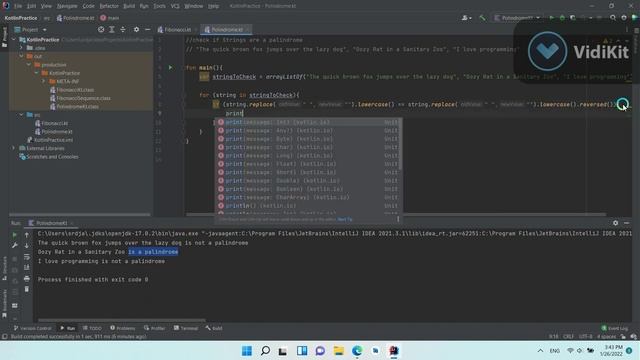Collapse the production folder
Screen dimensions: 640x360
coord(29,64)
